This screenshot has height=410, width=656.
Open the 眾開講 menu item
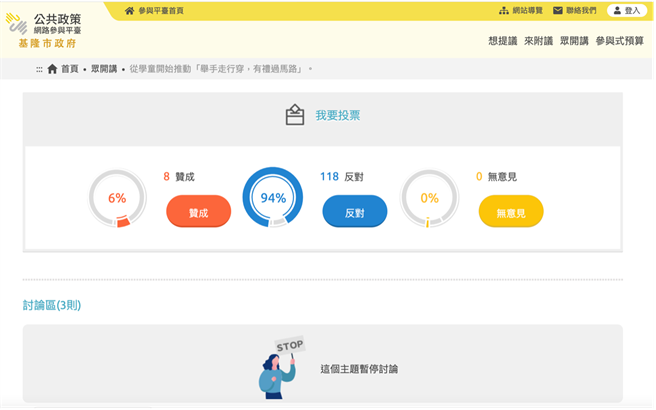click(574, 41)
